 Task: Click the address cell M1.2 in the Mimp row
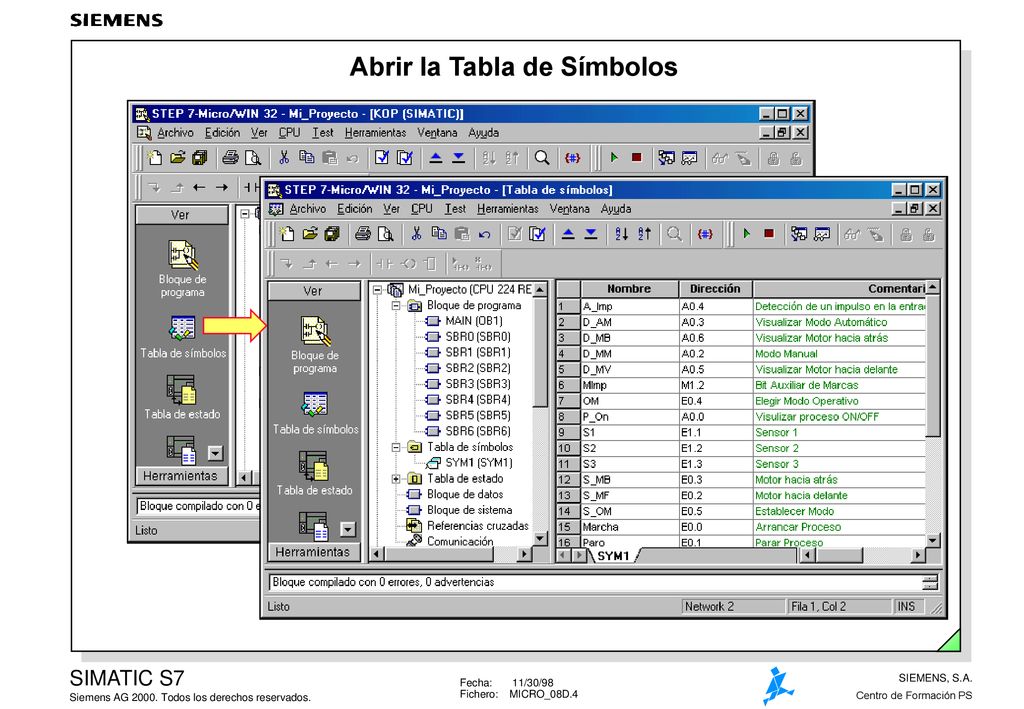tap(716, 385)
